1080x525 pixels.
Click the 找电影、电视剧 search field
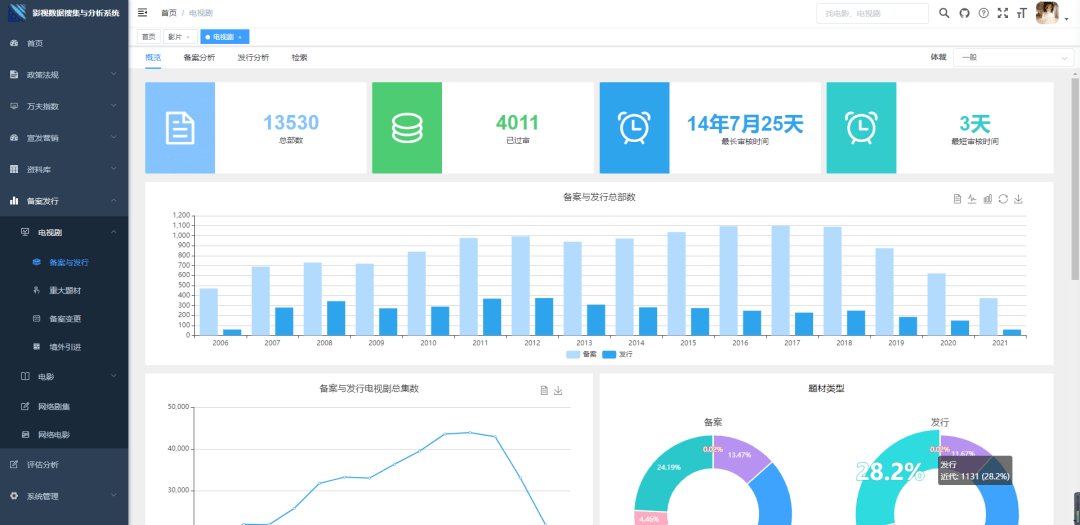tap(871, 13)
